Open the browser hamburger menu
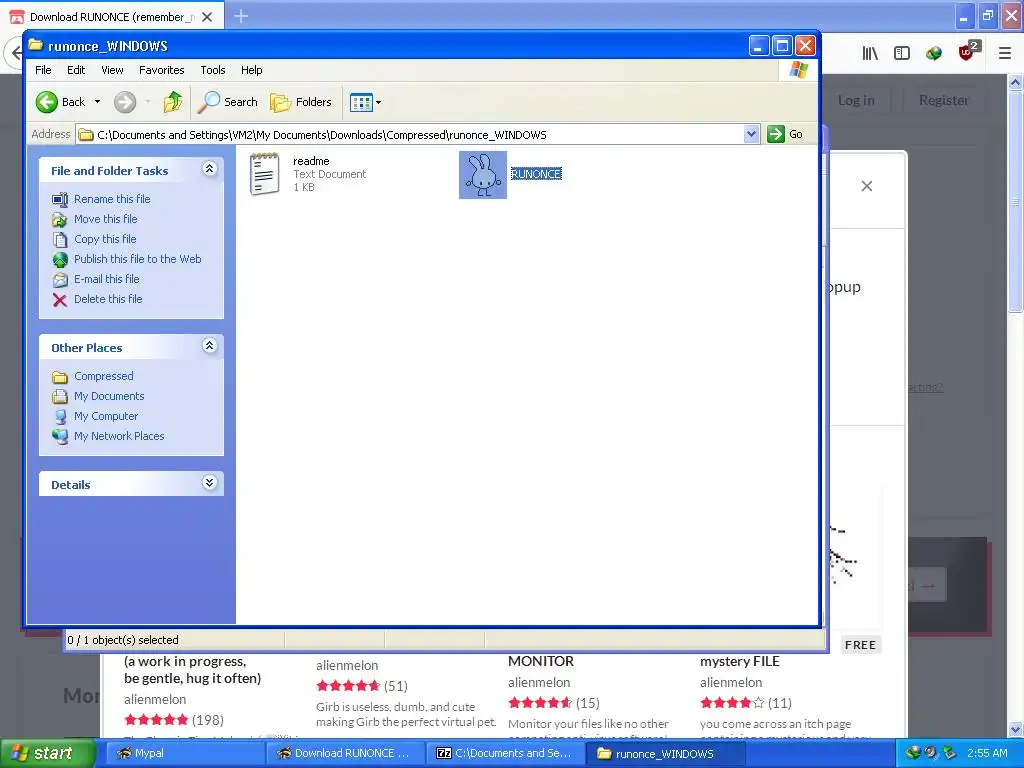Image resolution: width=1024 pixels, height=768 pixels. [1005, 54]
